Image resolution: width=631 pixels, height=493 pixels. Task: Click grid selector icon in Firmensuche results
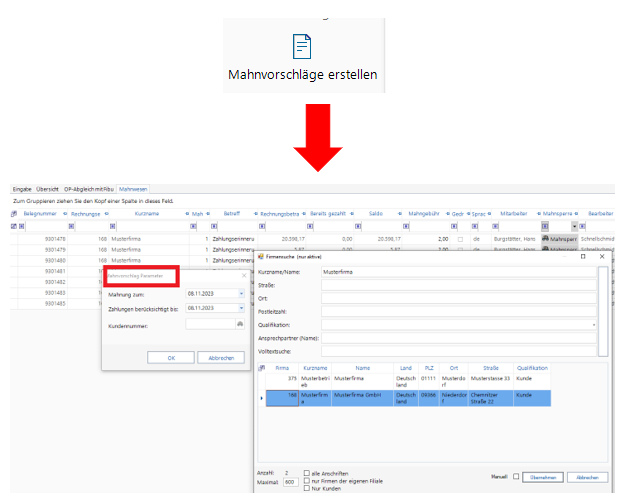[262, 368]
